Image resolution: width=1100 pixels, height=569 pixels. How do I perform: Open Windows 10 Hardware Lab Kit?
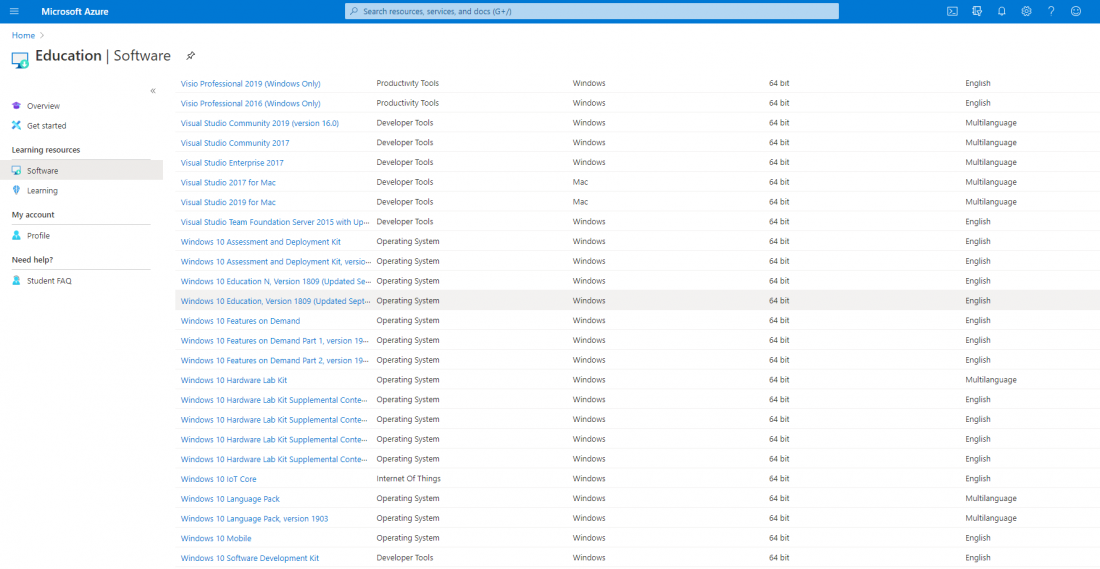click(234, 380)
